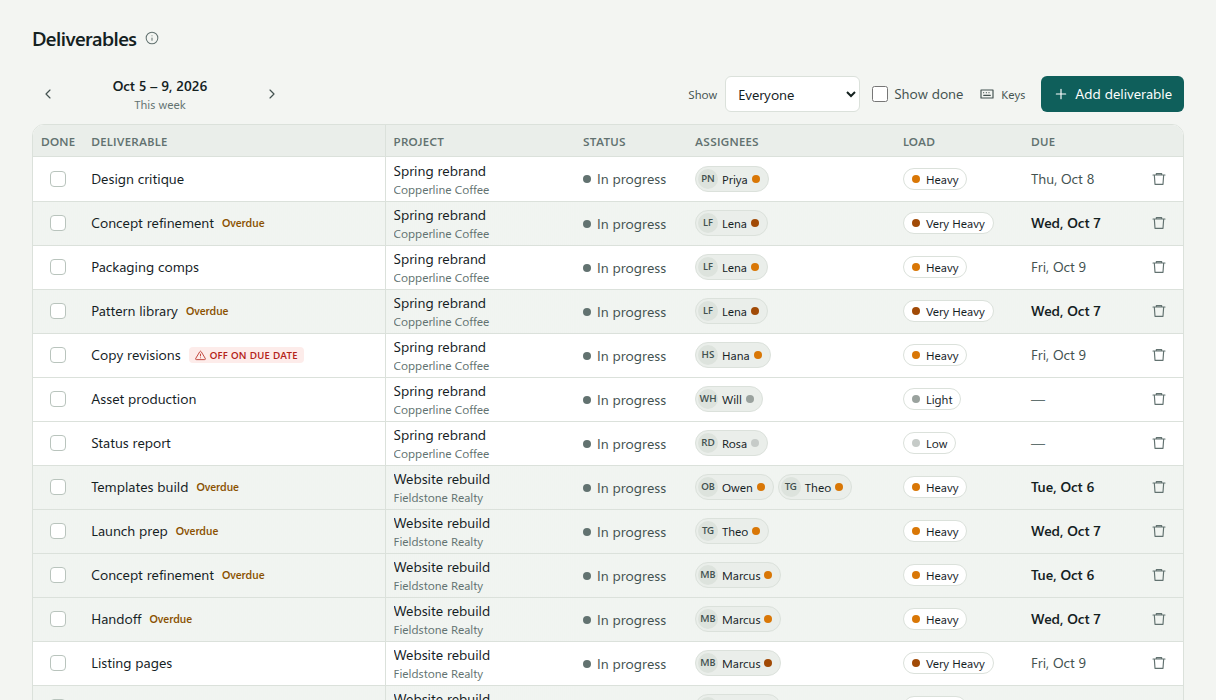Click the empty due date for Asset production

1038,399
